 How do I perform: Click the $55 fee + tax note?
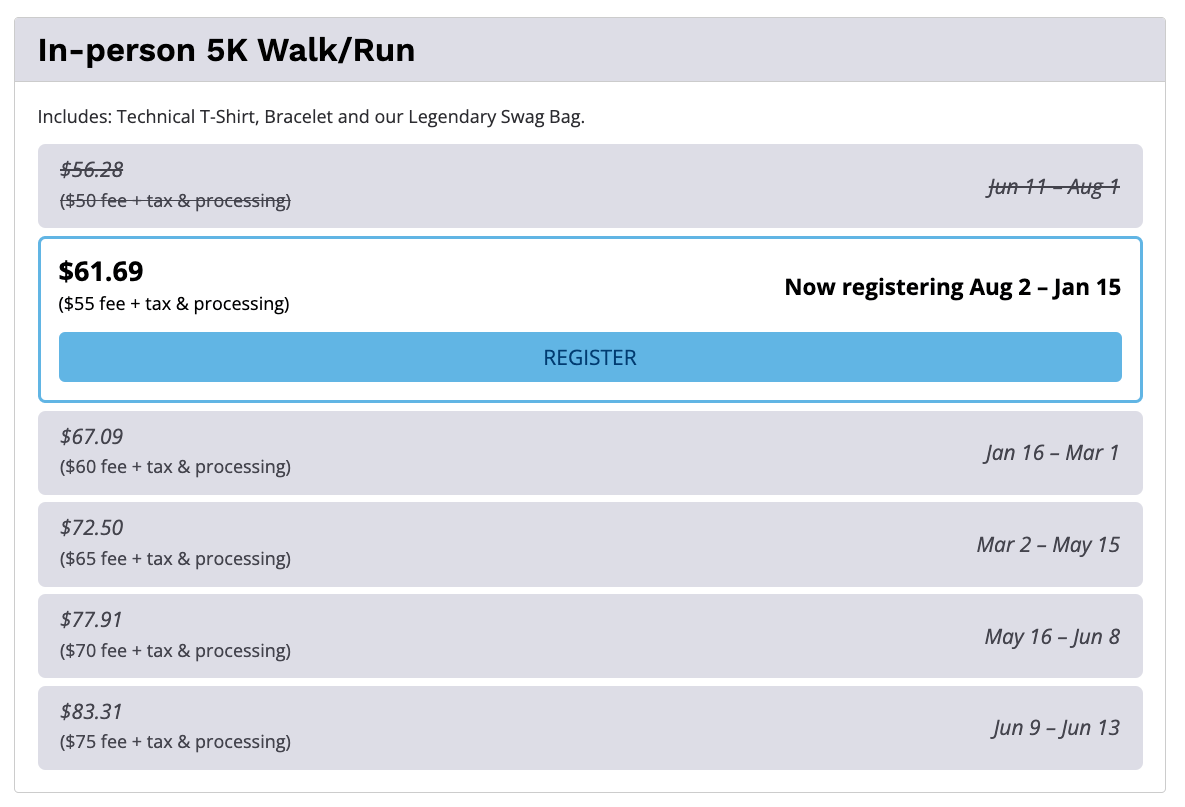pos(175,304)
